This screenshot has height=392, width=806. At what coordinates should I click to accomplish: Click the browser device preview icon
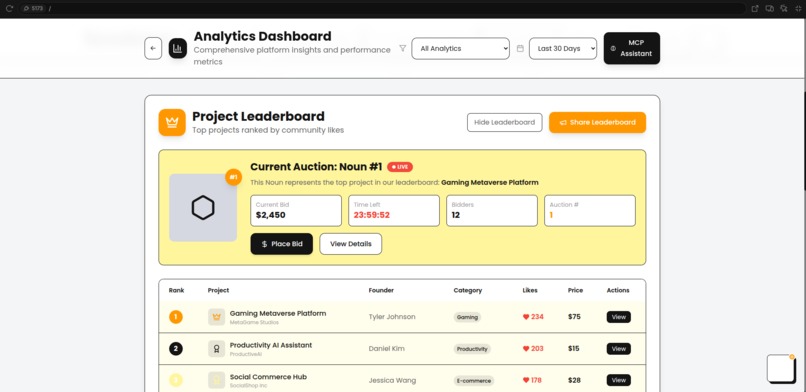click(x=770, y=8)
